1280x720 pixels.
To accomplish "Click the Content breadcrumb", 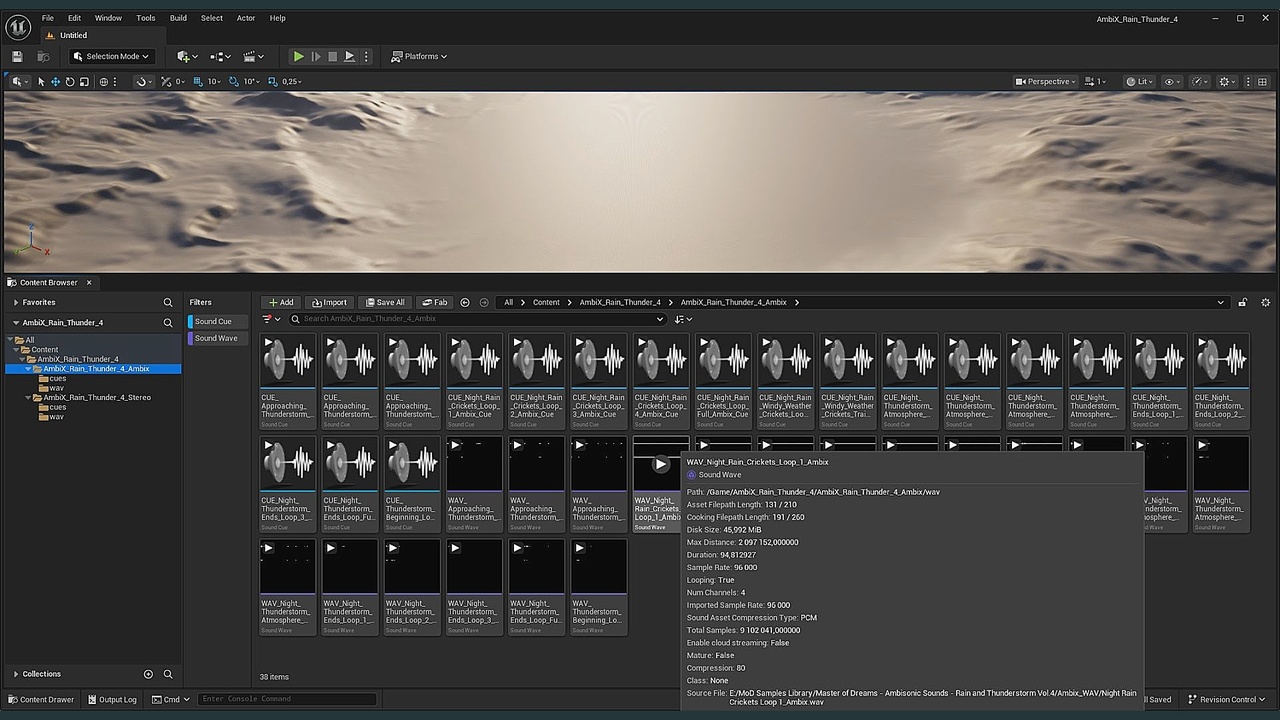I will pos(546,302).
